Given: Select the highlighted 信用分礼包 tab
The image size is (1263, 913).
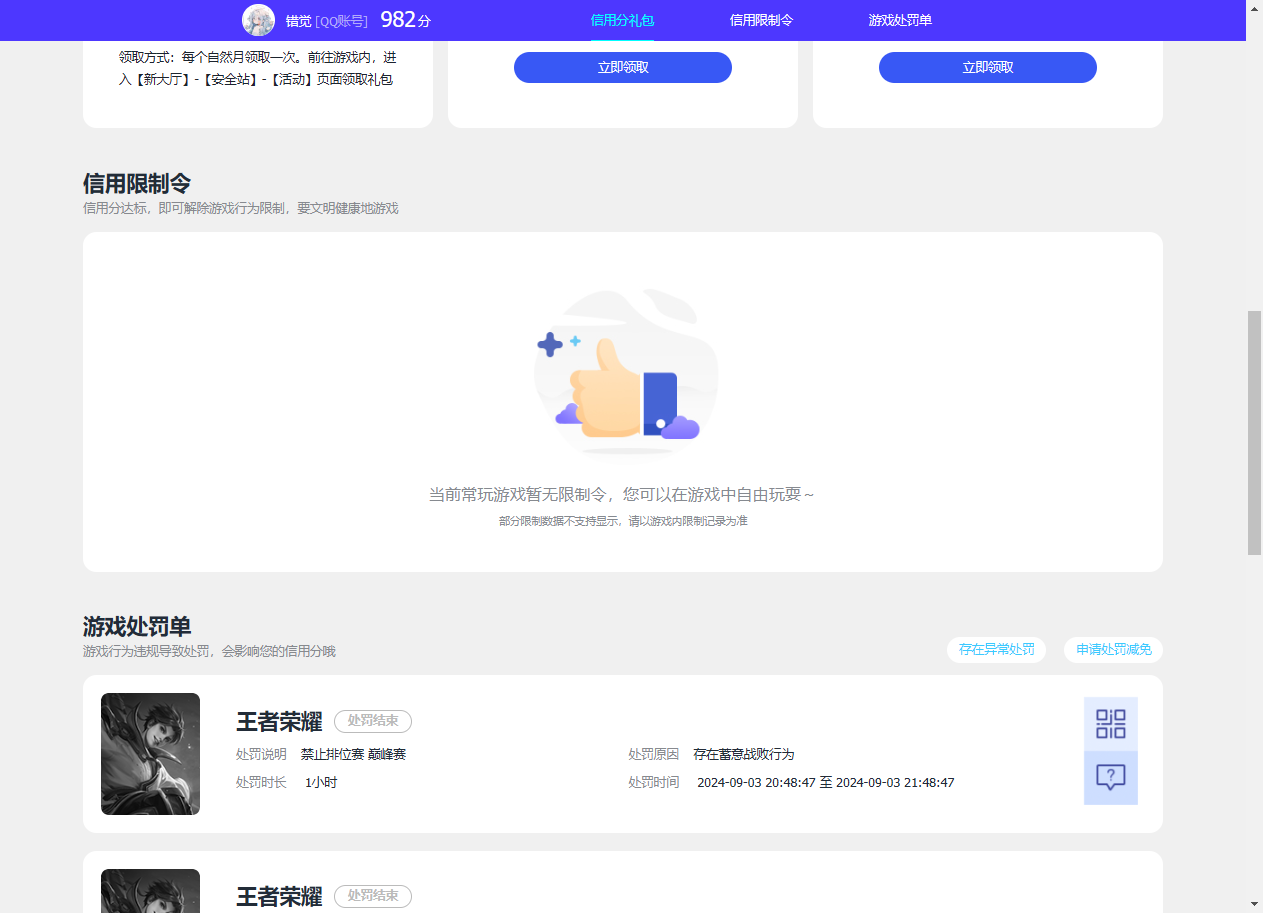Looking at the screenshot, I should 622,20.
